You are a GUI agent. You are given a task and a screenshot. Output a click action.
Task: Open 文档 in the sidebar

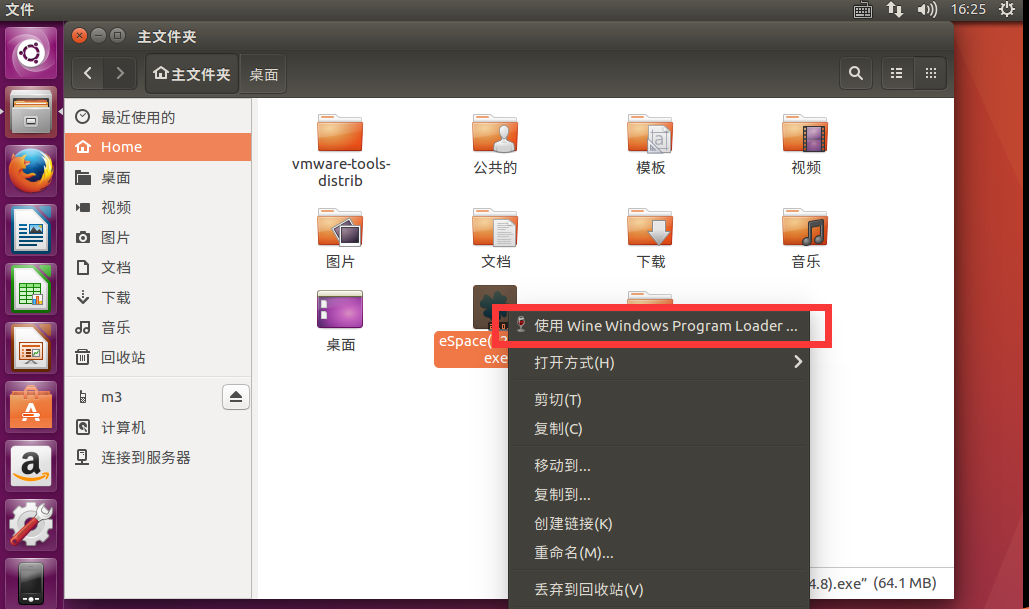click(158, 267)
